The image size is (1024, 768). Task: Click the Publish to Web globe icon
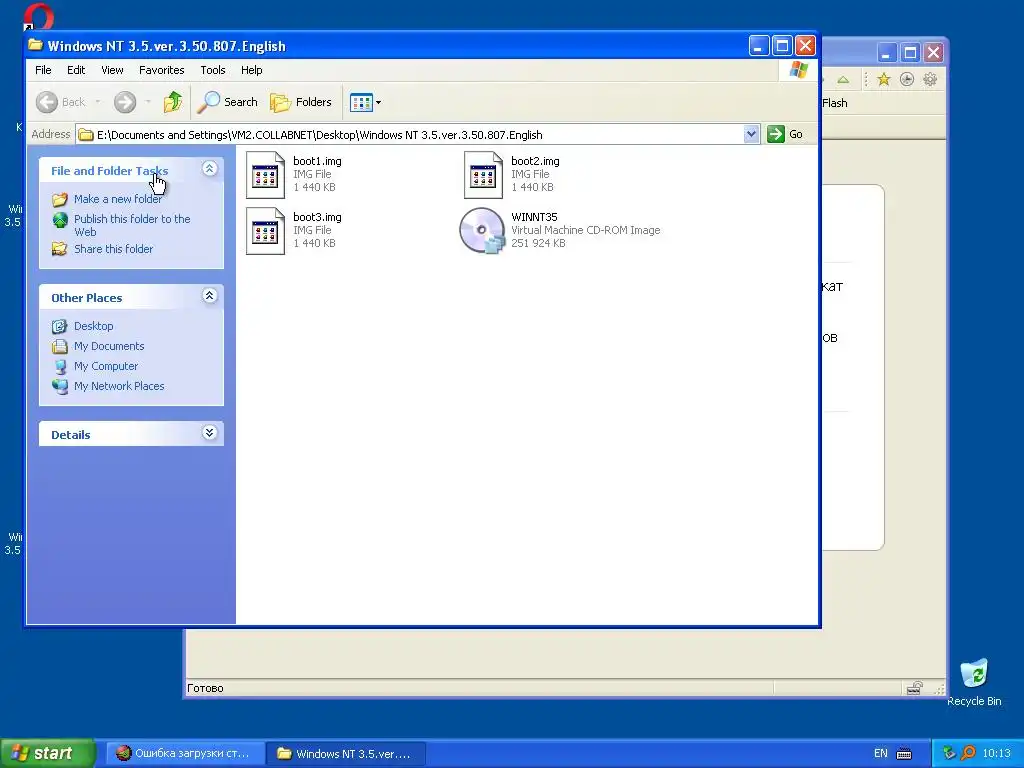point(60,220)
